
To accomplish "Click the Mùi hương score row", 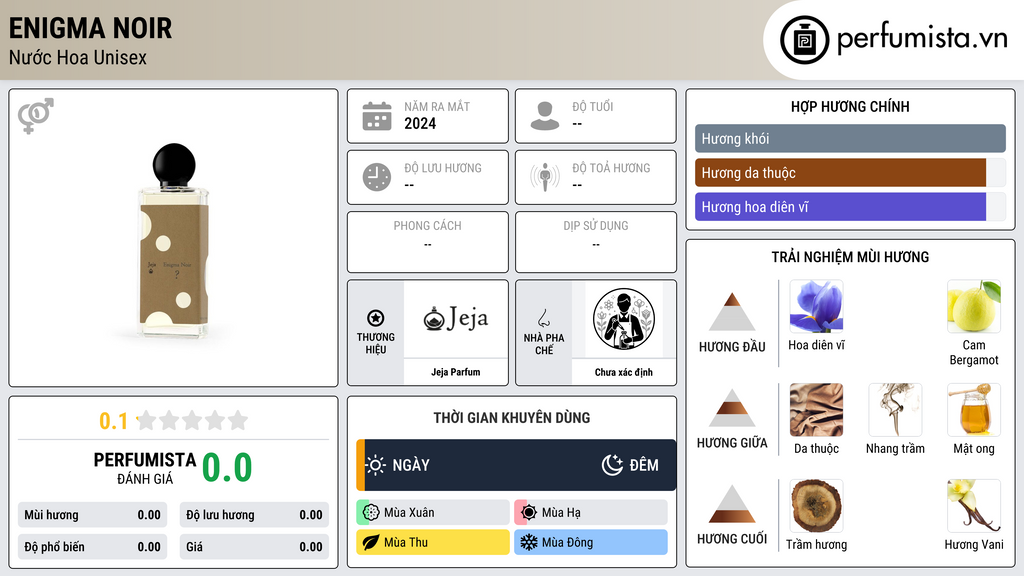I will [x=92, y=515].
